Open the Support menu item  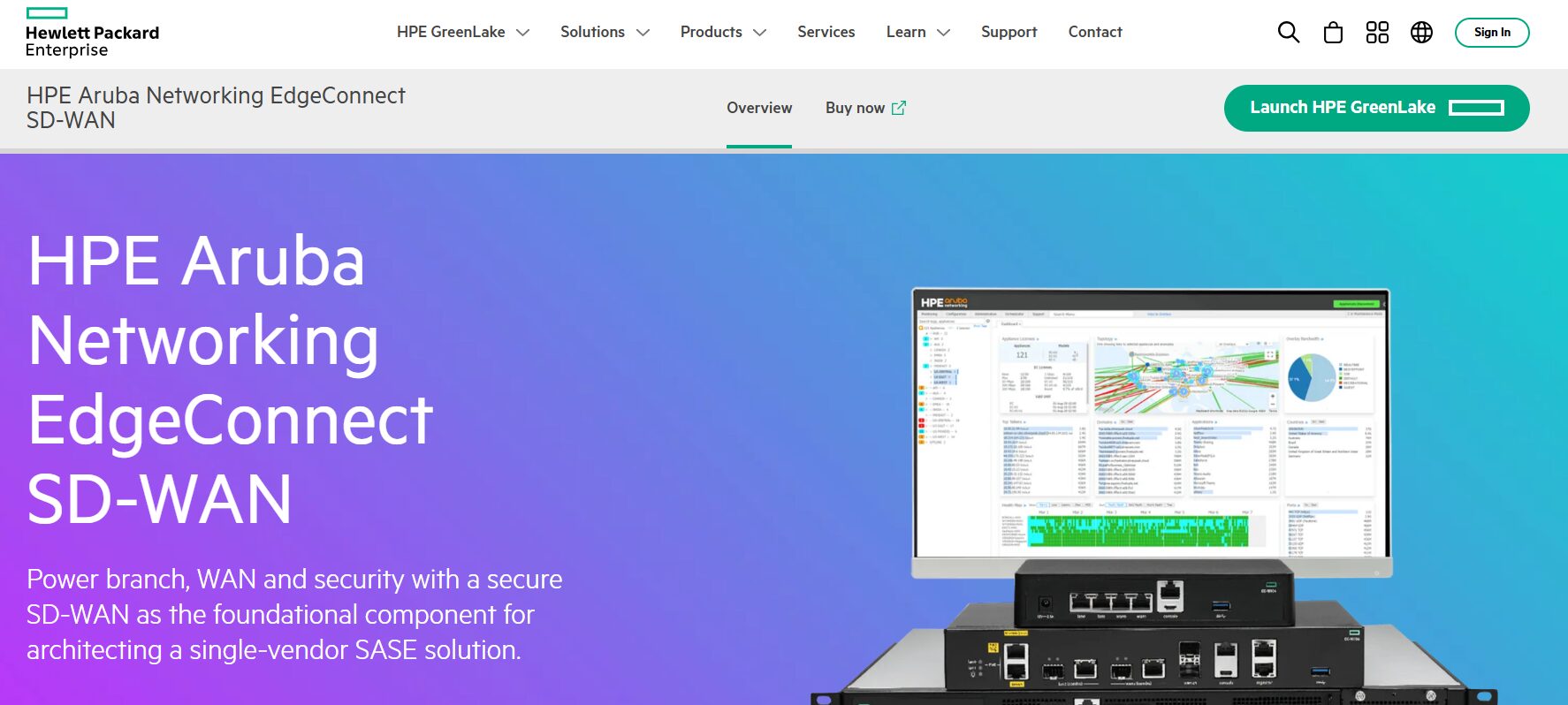tap(1009, 32)
